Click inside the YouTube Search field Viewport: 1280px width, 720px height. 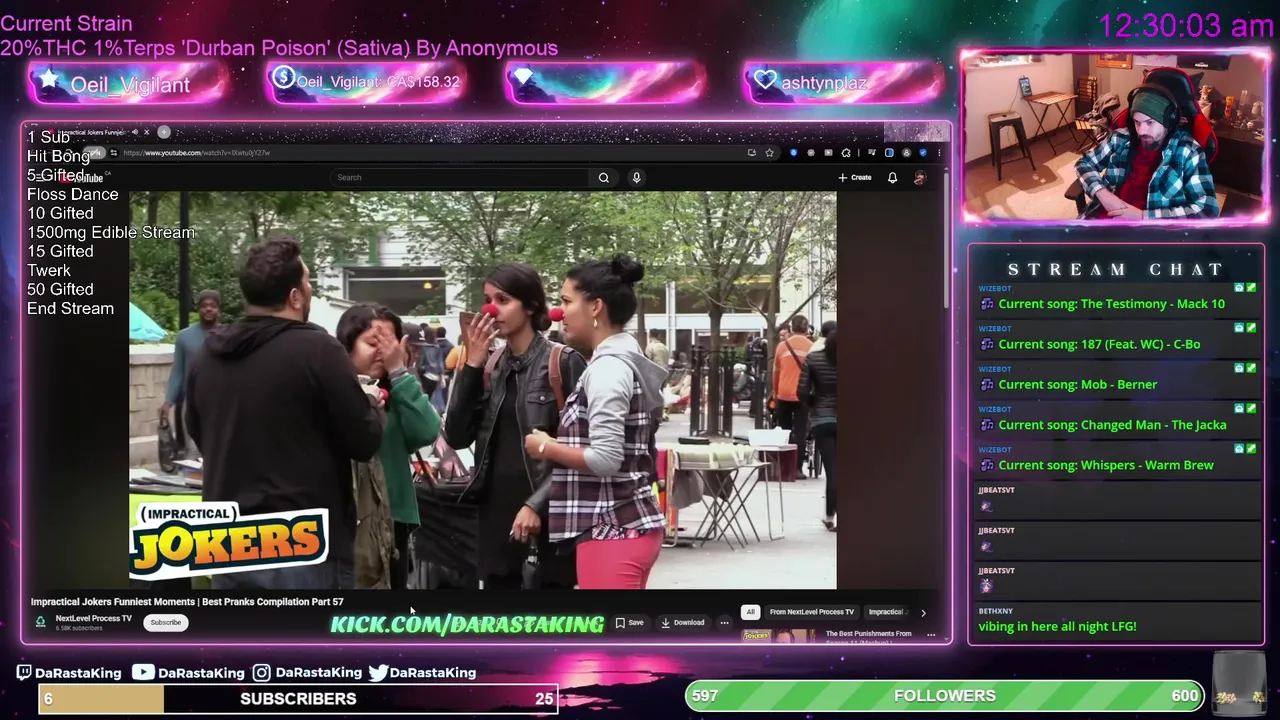460,177
